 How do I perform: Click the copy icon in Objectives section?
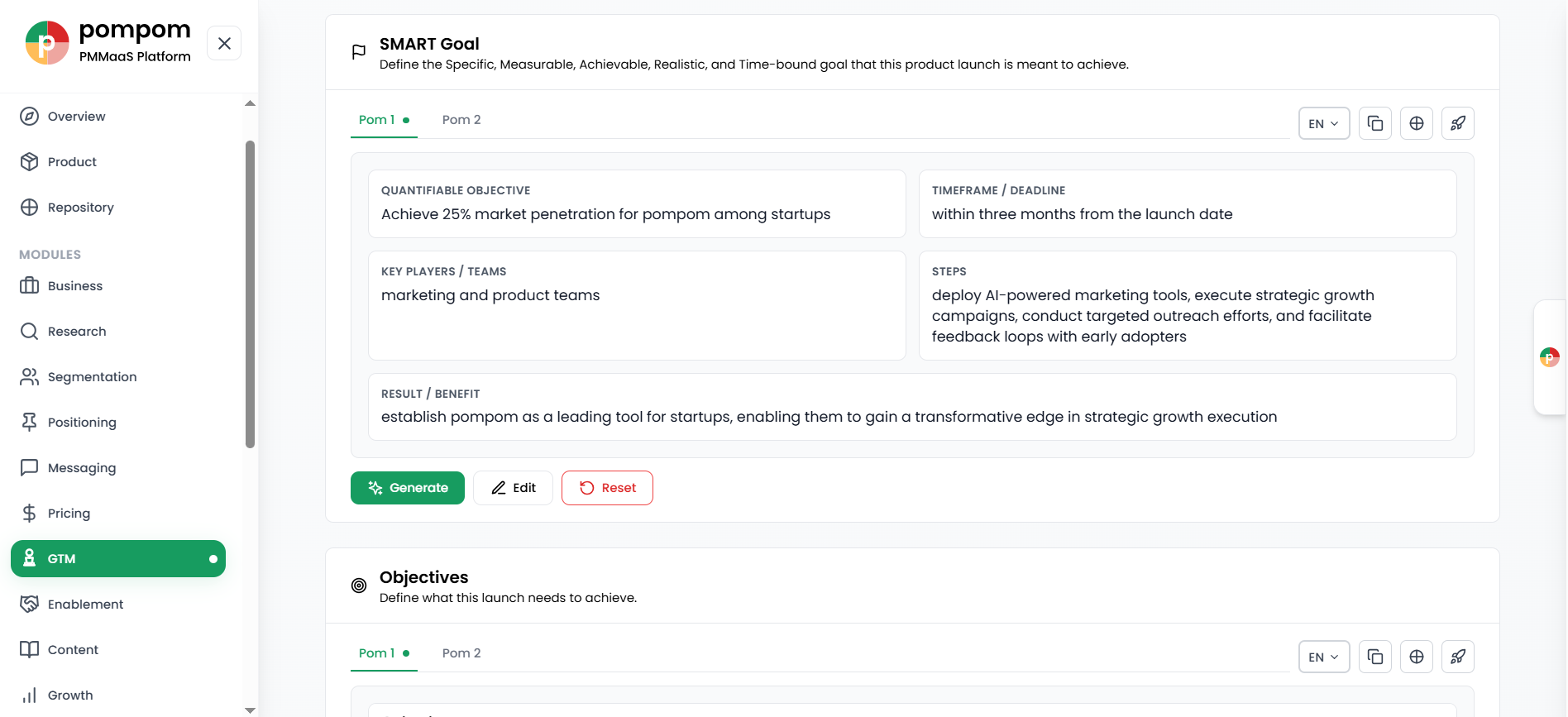[x=1375, y=657]
